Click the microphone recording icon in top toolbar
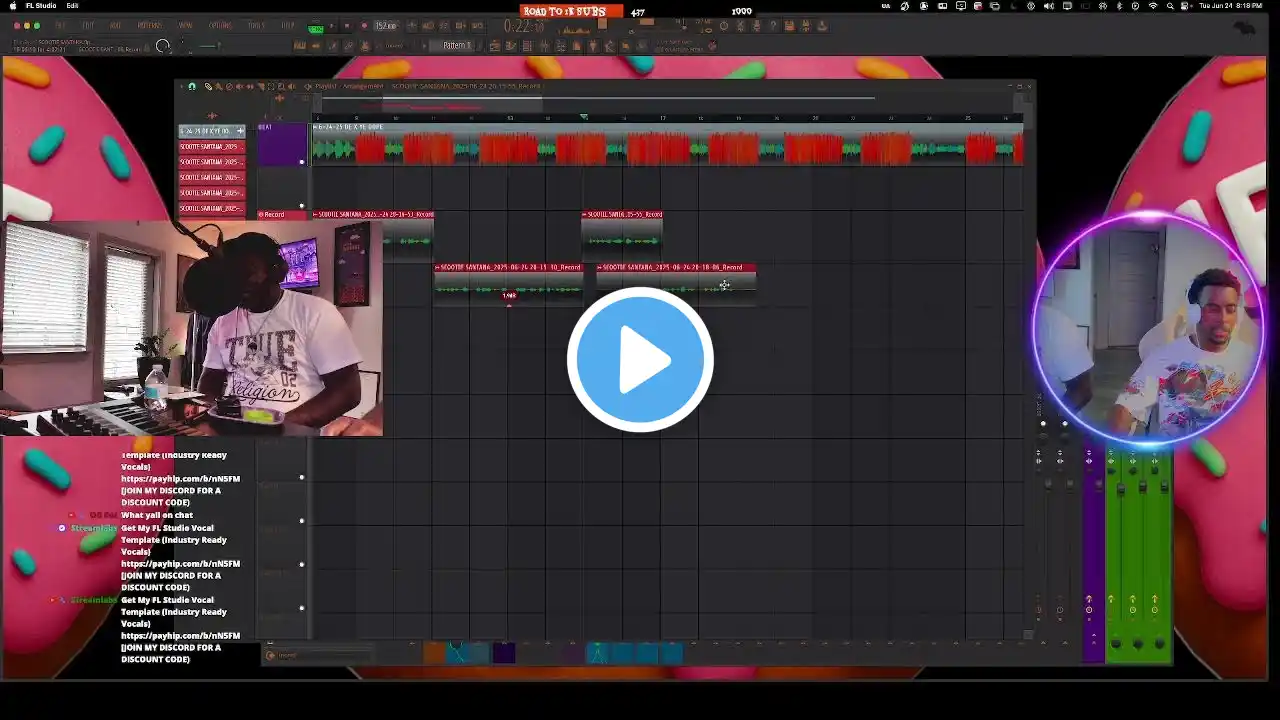Viewport: 1280px width, 720px height. coord(756,27)
